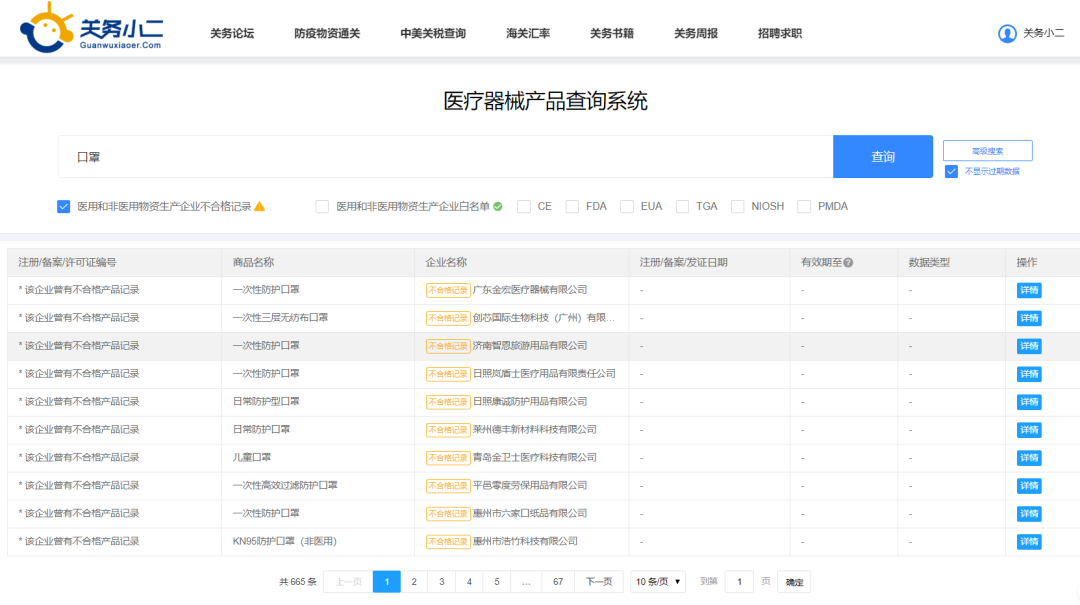This screenshot has height=605, width=1080.
Task: Click 详情 for 创芯国际生物科技 (广州) row
Action: click(1029, 318)
